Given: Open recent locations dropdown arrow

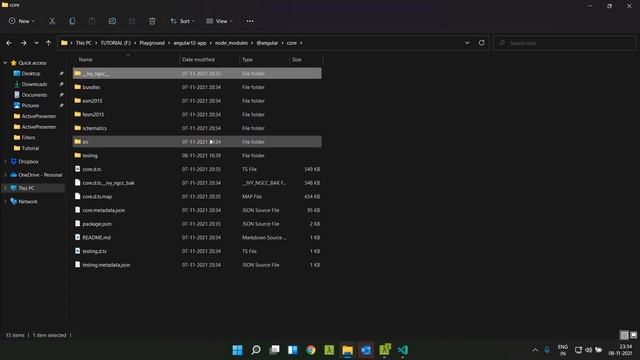Looking at the screenshot, I should [x=36, y=43].
